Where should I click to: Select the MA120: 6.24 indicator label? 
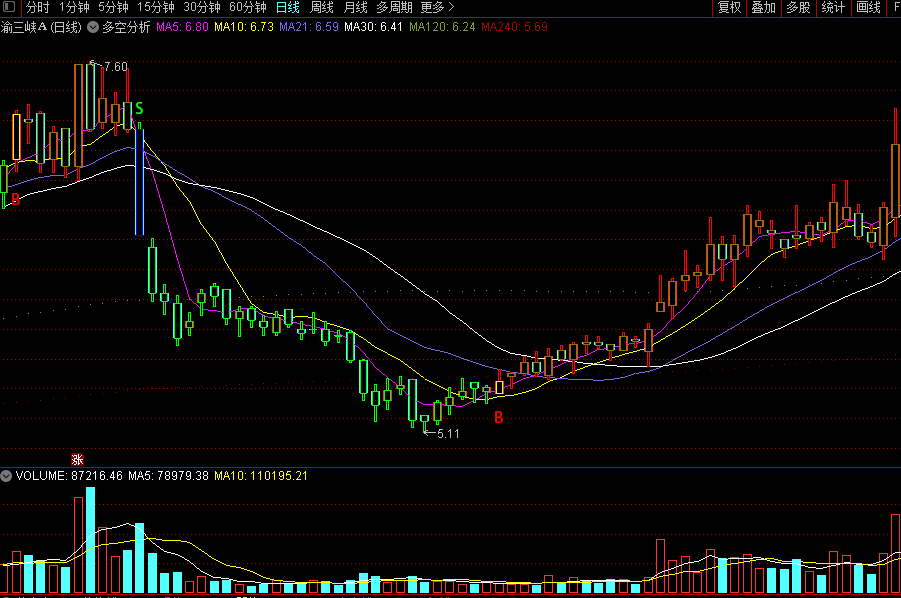442,27
